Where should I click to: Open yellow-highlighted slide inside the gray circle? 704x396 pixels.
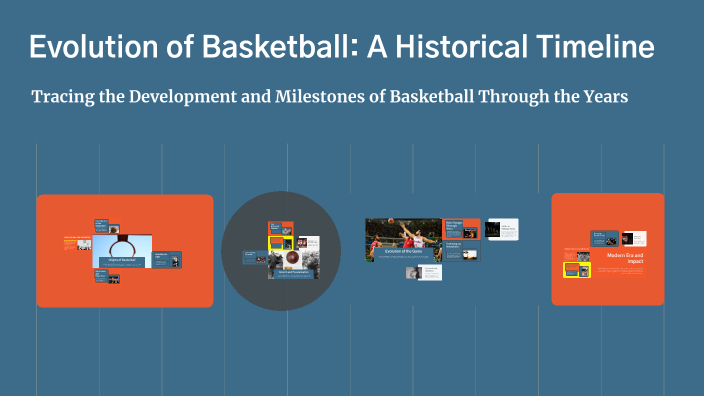tap(281, 243)
